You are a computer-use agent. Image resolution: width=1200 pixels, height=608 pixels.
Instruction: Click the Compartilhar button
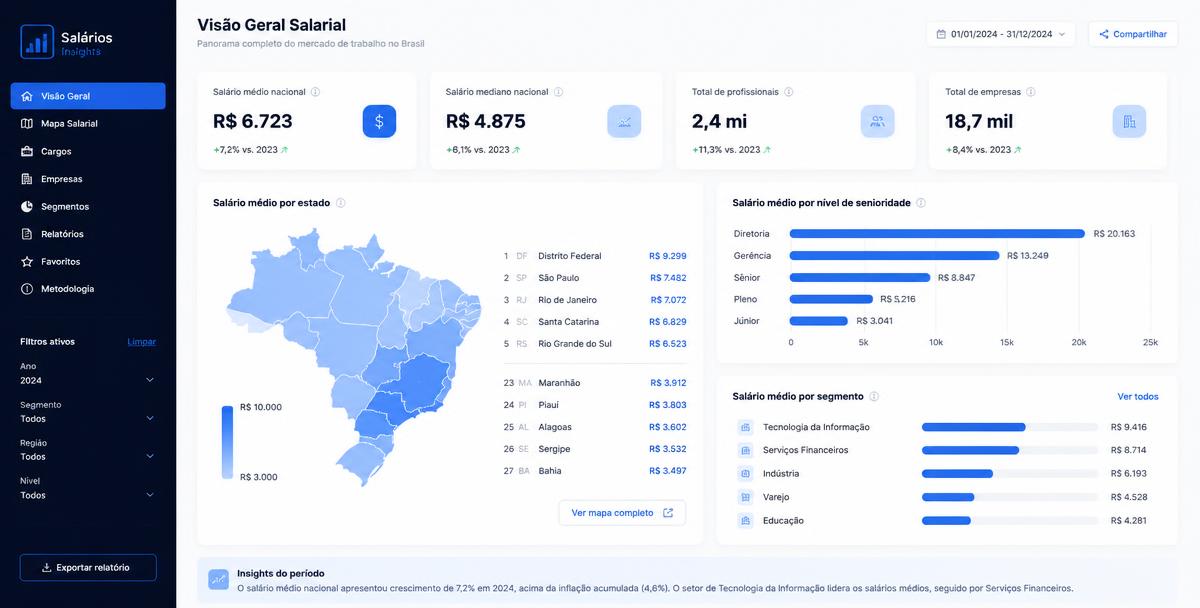(x=1133, y=34)
